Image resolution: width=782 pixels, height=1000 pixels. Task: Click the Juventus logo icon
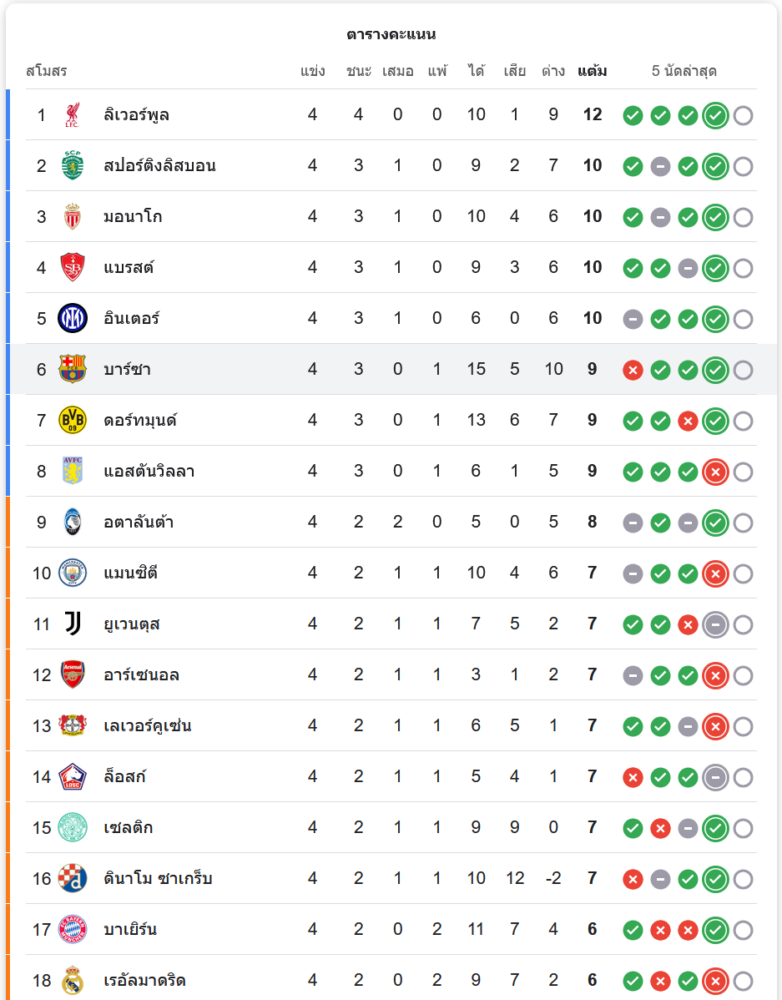(72, 624)
